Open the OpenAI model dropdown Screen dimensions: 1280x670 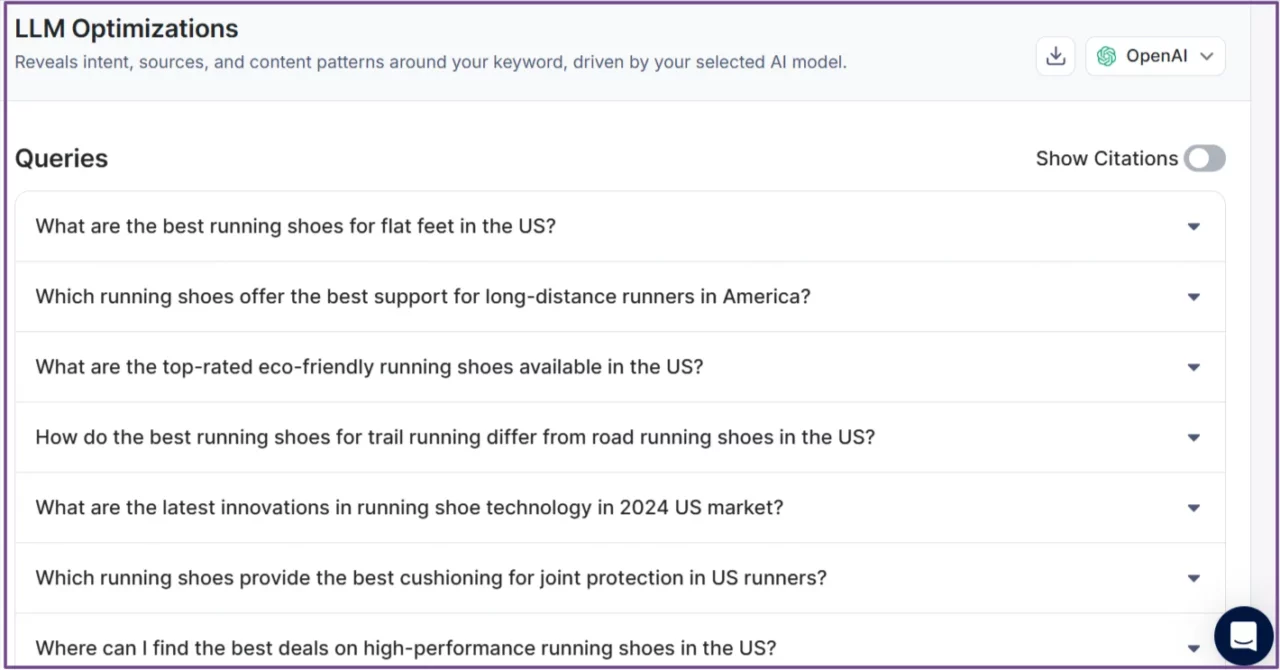(1155, 56)
